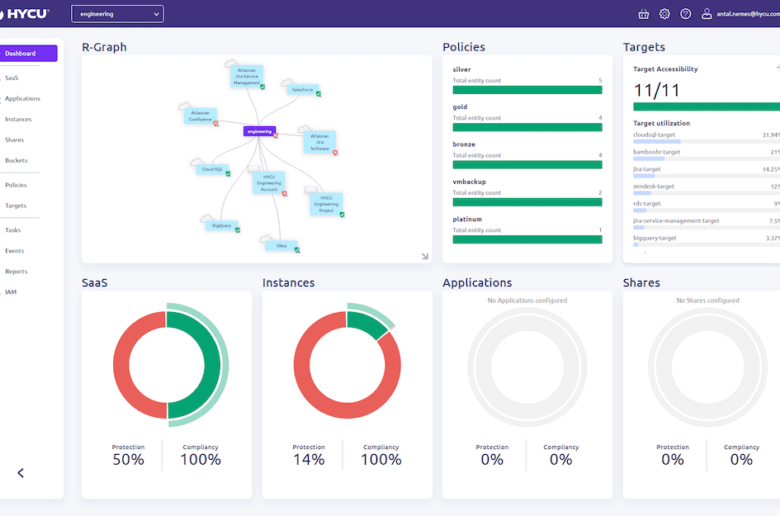Open the marketplace basket icon
This screenshot has width=780, height=516.
click(x=643, y=14)
